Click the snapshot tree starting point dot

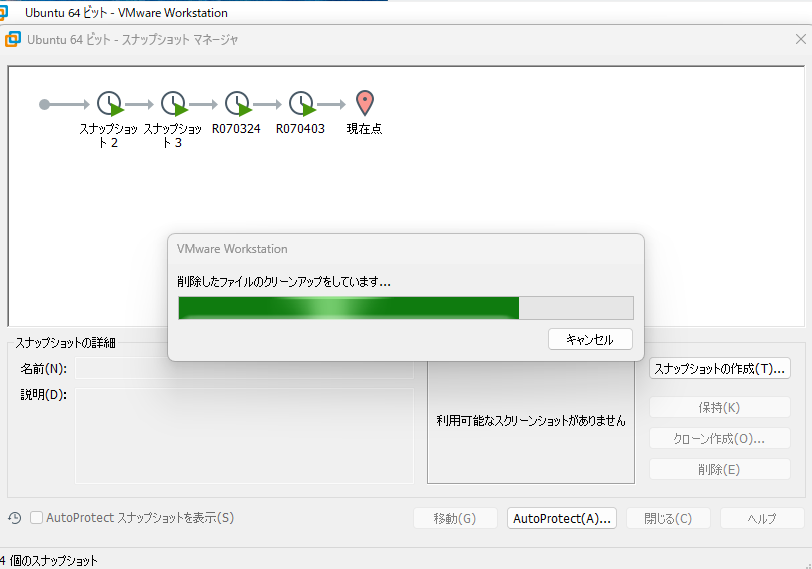pyautogui.click(x=44, y=103)
